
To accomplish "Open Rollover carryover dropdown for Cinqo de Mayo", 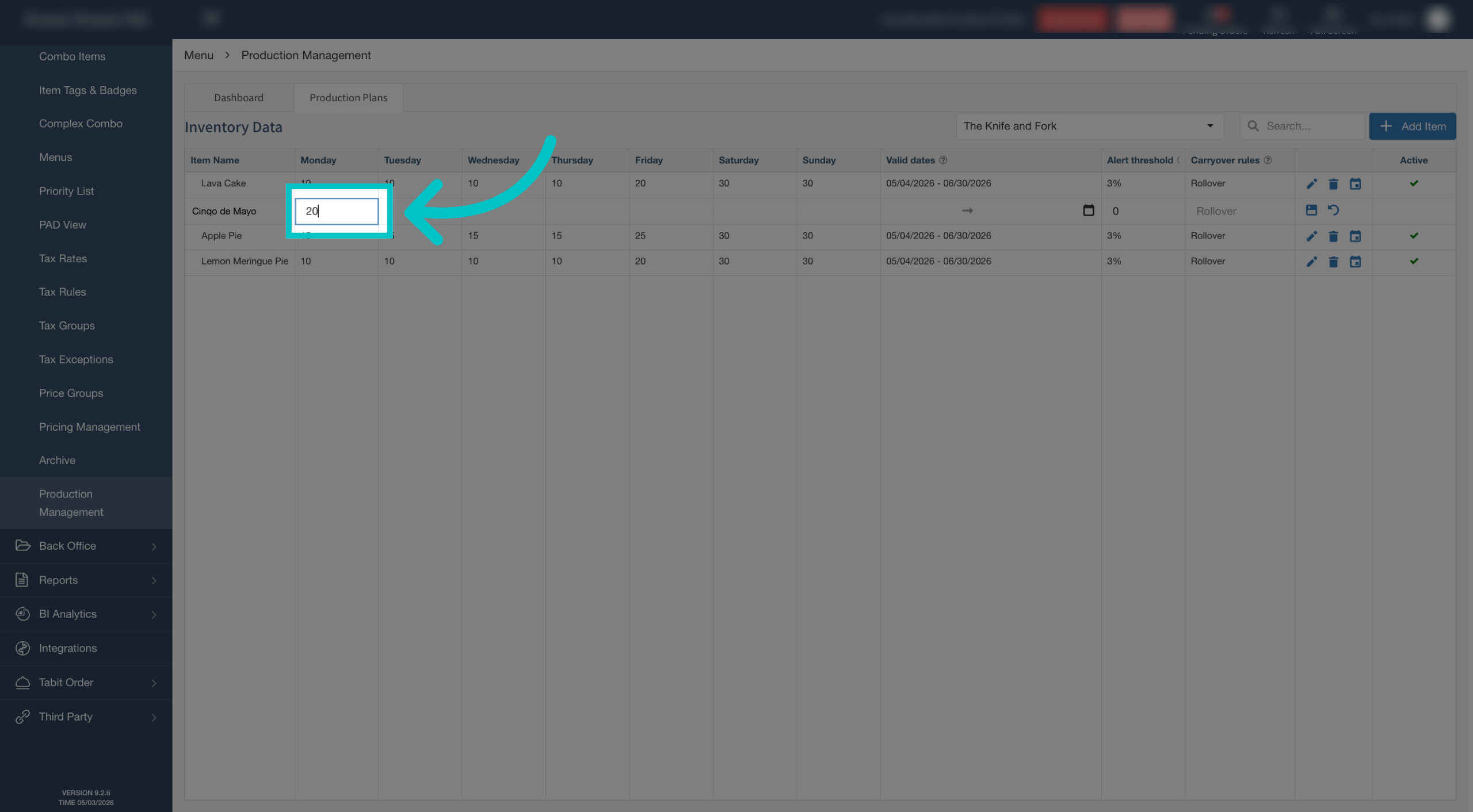I will pos(1240,211).
